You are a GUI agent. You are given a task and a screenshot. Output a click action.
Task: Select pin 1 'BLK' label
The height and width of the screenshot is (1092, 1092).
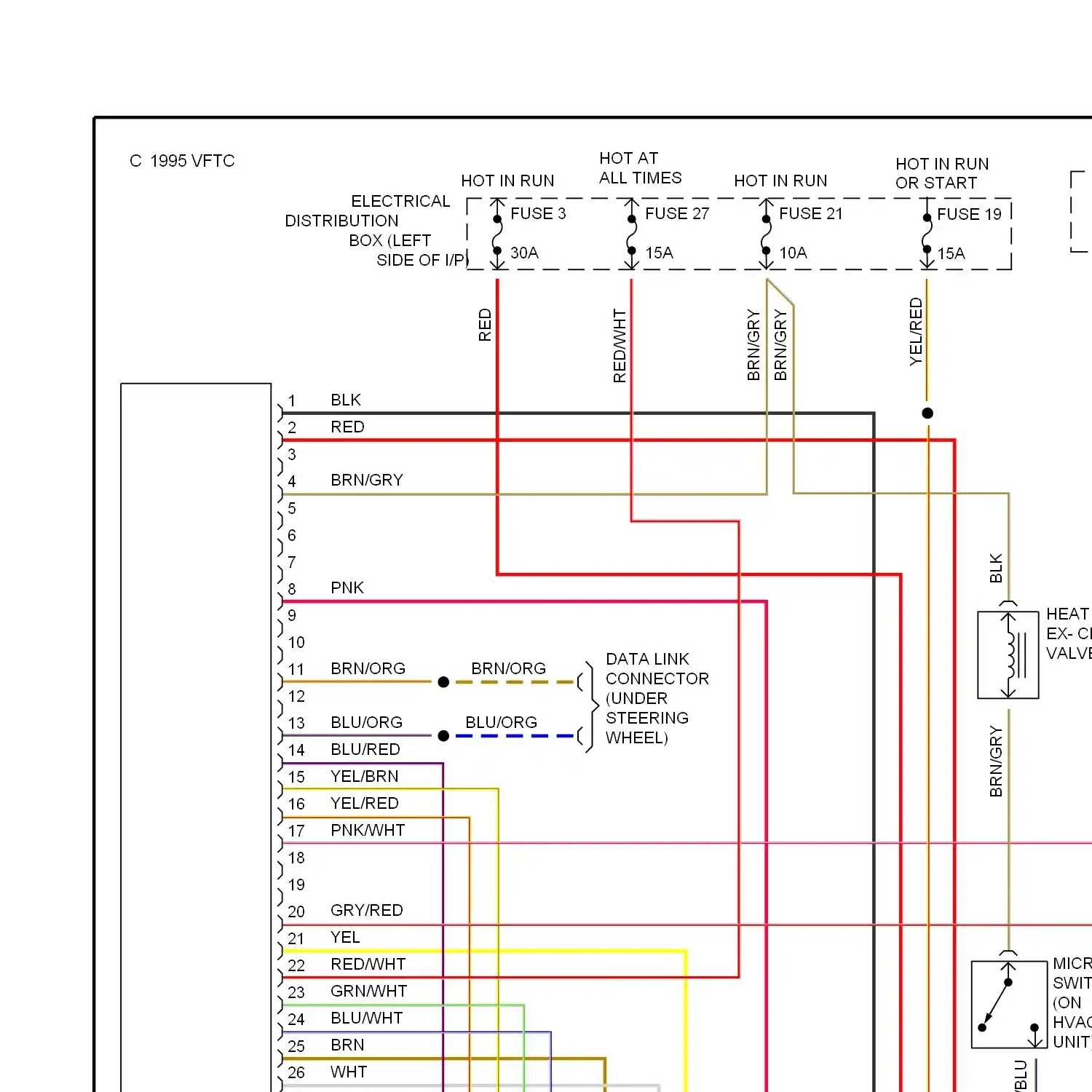coord(346,400)
